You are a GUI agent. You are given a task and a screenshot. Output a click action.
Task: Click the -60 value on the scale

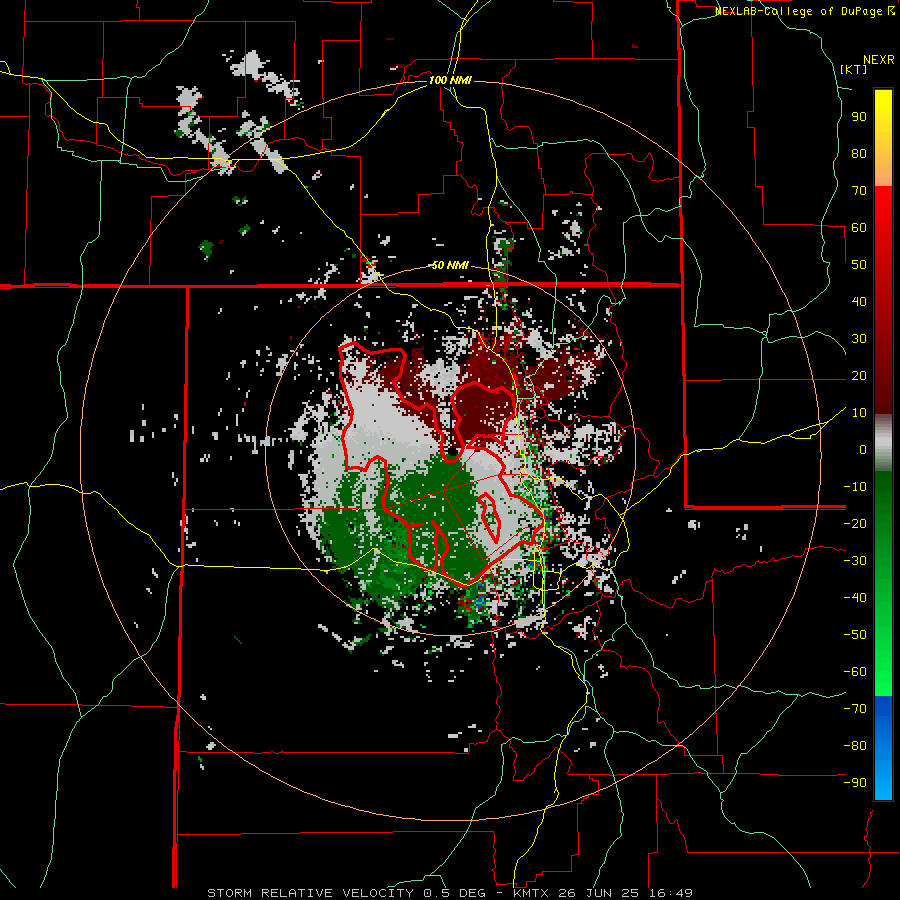click(855, 672)
